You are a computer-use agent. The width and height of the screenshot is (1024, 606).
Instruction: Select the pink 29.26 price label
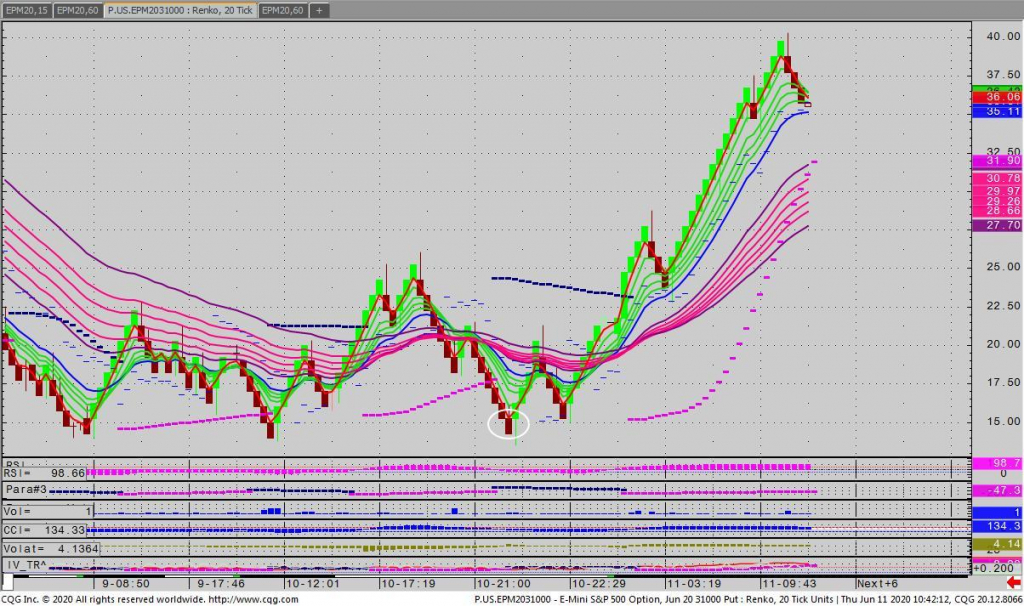997,201
